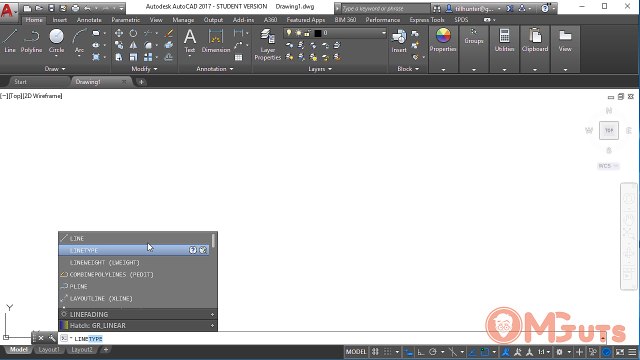
Task: Choose PLINE from command suggestions
Action: [134, 287]
